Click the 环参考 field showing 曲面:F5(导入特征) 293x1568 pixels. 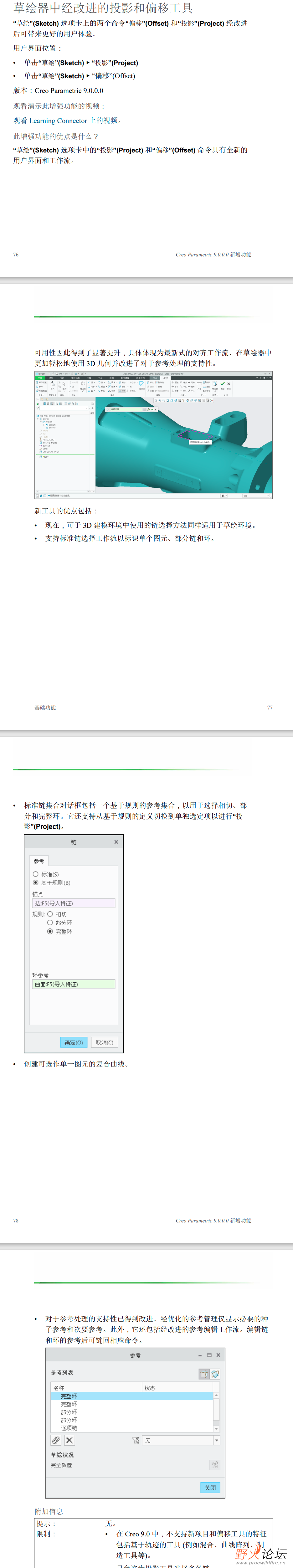click(74, 984)
